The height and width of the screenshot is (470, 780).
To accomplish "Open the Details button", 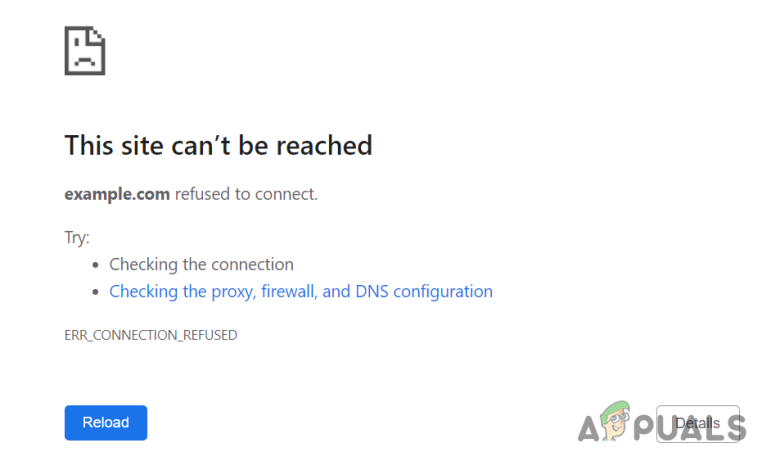I will click(x=698, y=423).
